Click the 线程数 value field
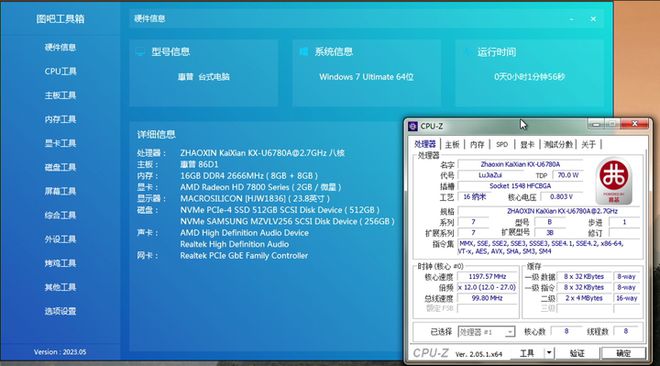This screenshot has width=660, height=366. click(x=625, y=332)
